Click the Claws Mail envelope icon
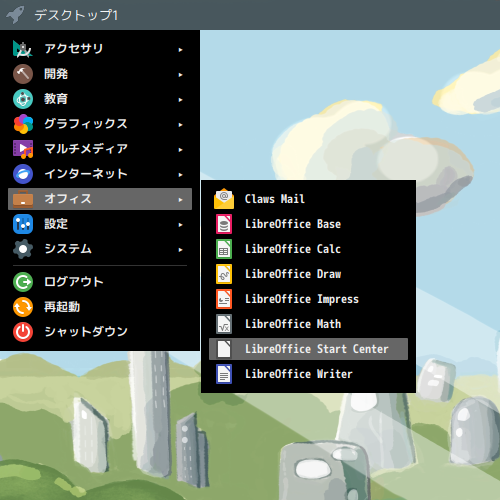500x500 pixels. click(x=224, y=199)
